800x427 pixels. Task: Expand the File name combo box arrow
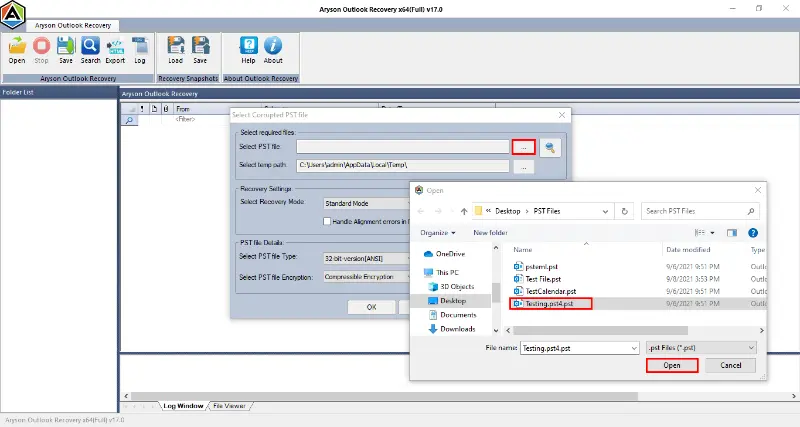(x=634, y=348)
